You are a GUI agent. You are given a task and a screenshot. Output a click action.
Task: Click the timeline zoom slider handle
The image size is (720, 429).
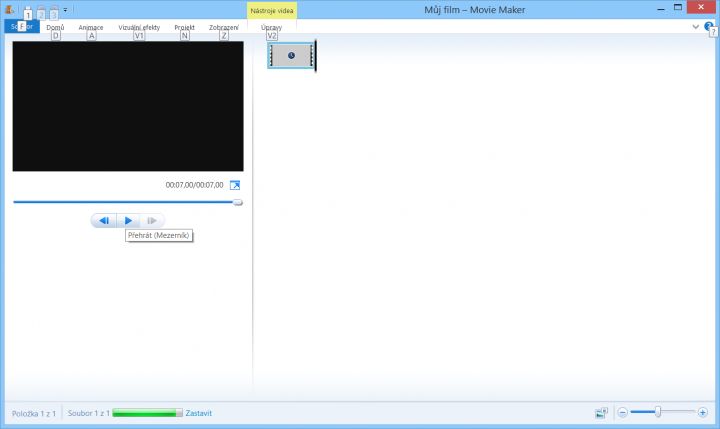pyautogui.click(x=658, y=412)
